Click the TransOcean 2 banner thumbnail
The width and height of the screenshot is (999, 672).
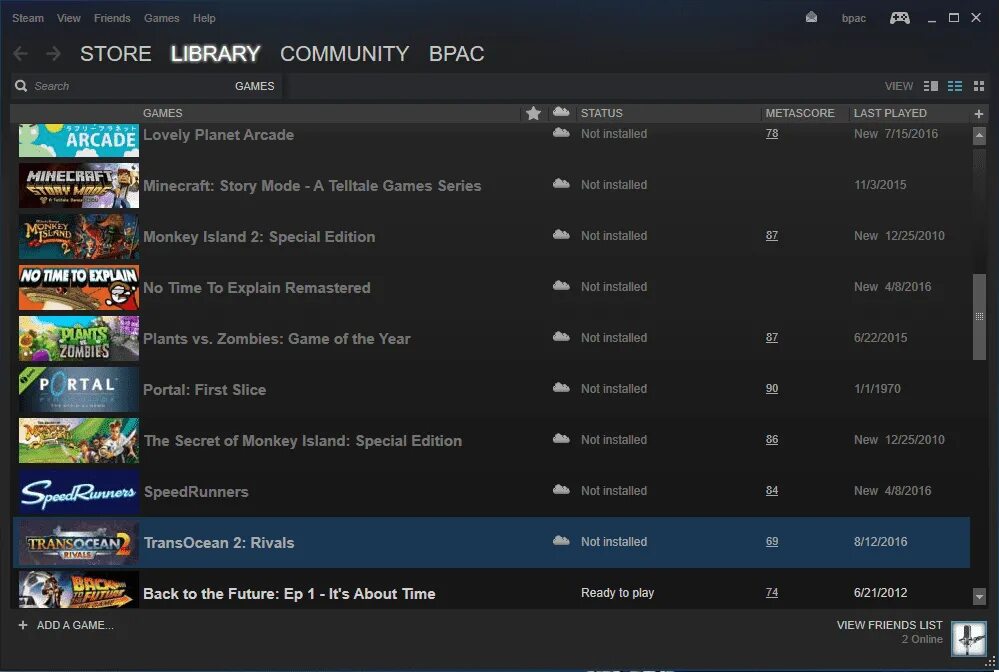tap(79, 542)
